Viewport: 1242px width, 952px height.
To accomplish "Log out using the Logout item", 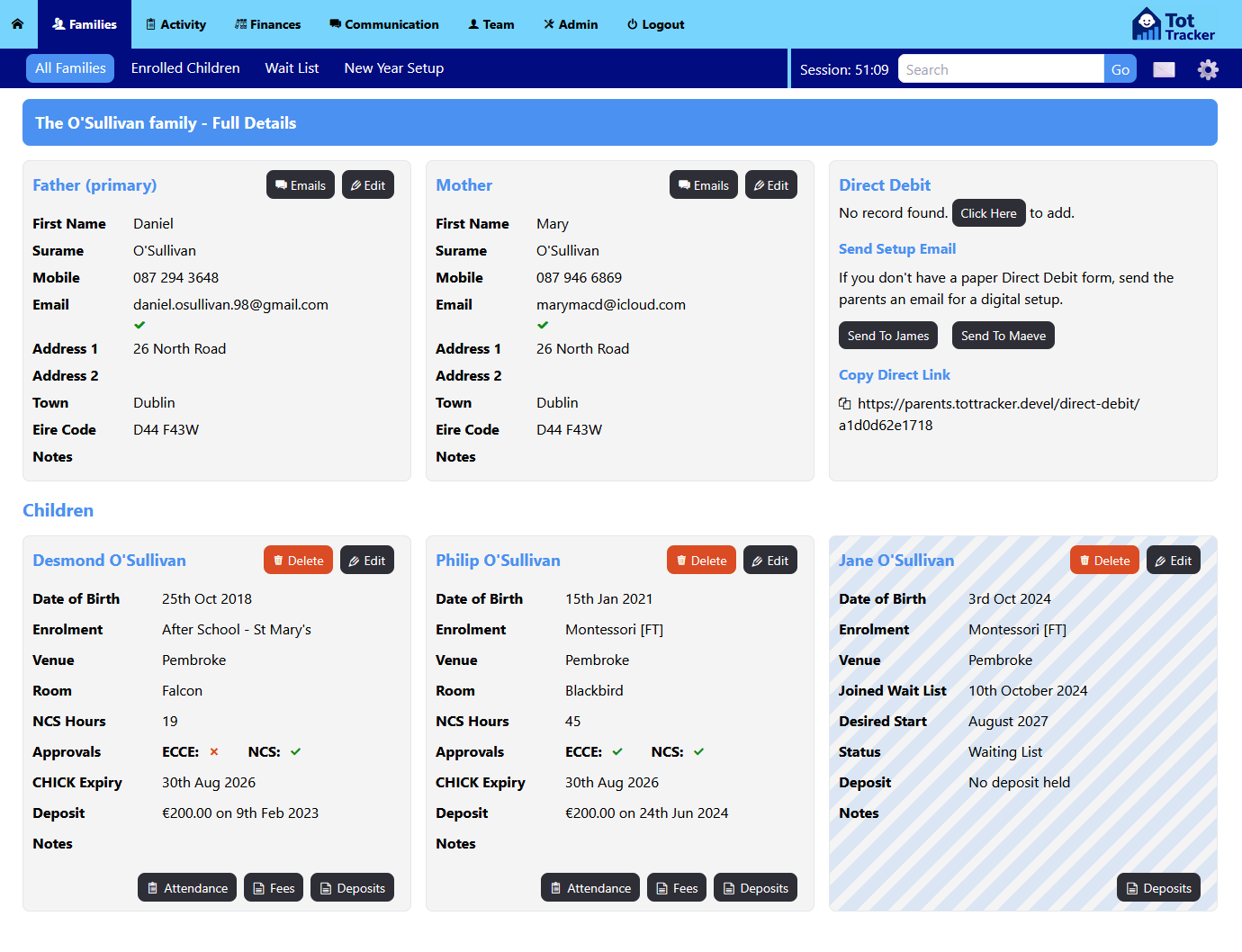I will (655, 24).
